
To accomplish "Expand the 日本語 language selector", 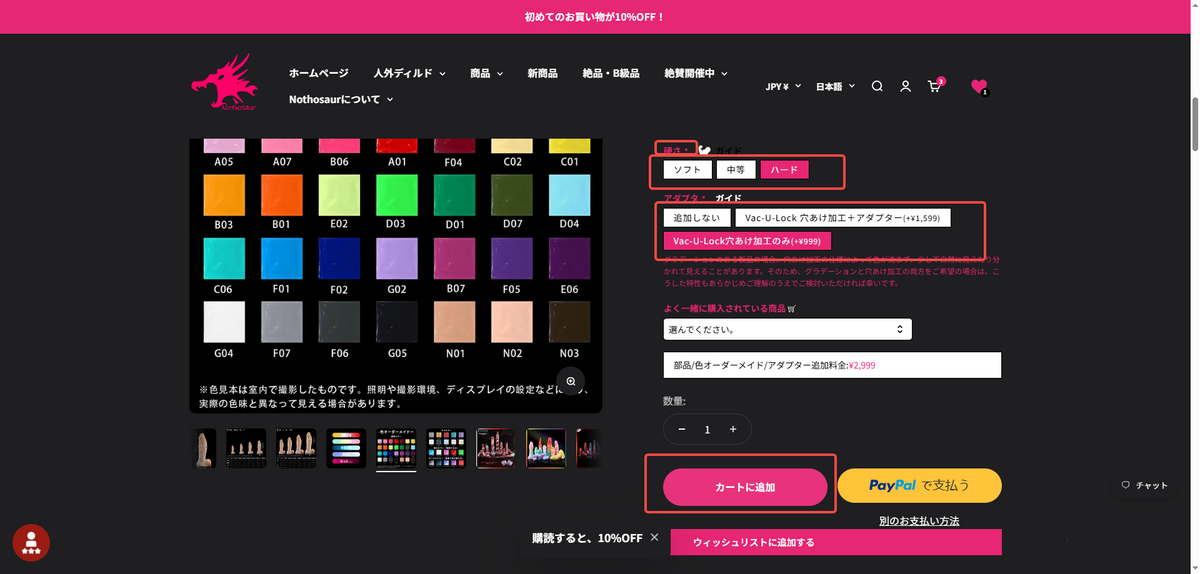I will (835, 87).
